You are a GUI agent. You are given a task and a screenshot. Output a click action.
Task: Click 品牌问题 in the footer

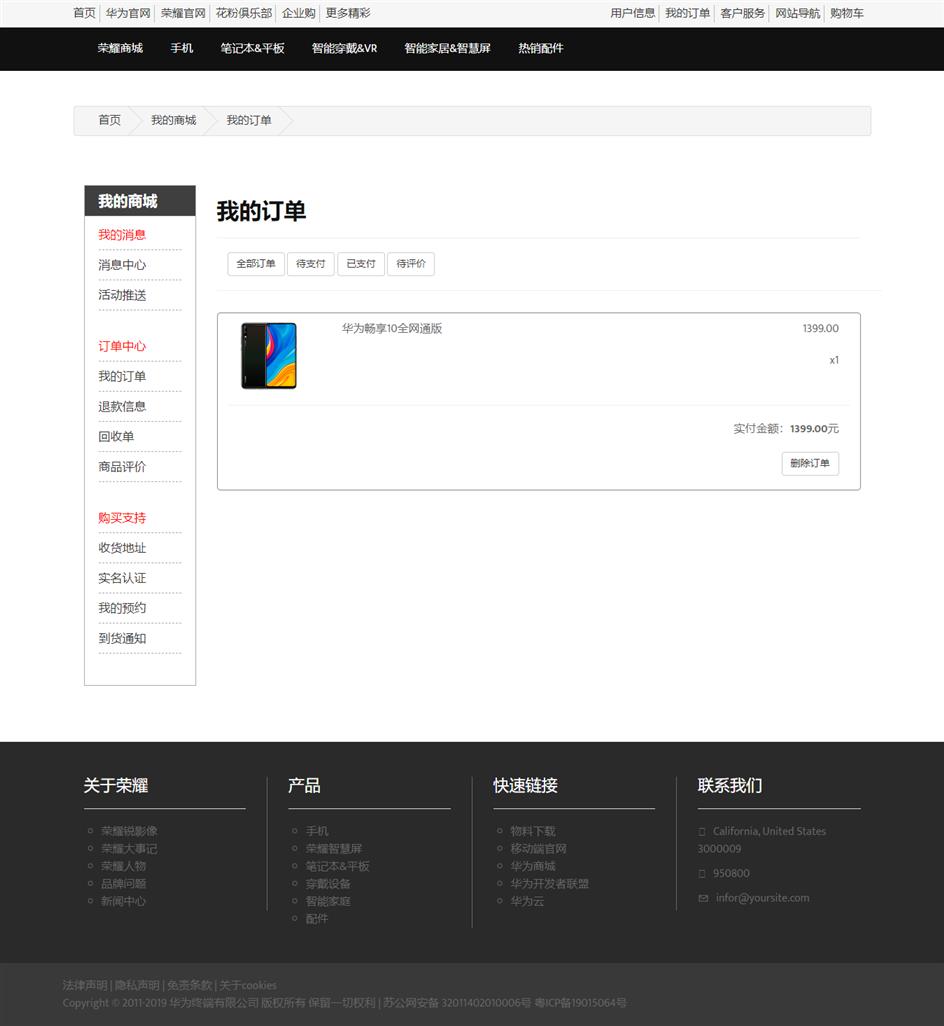[124, 883]
